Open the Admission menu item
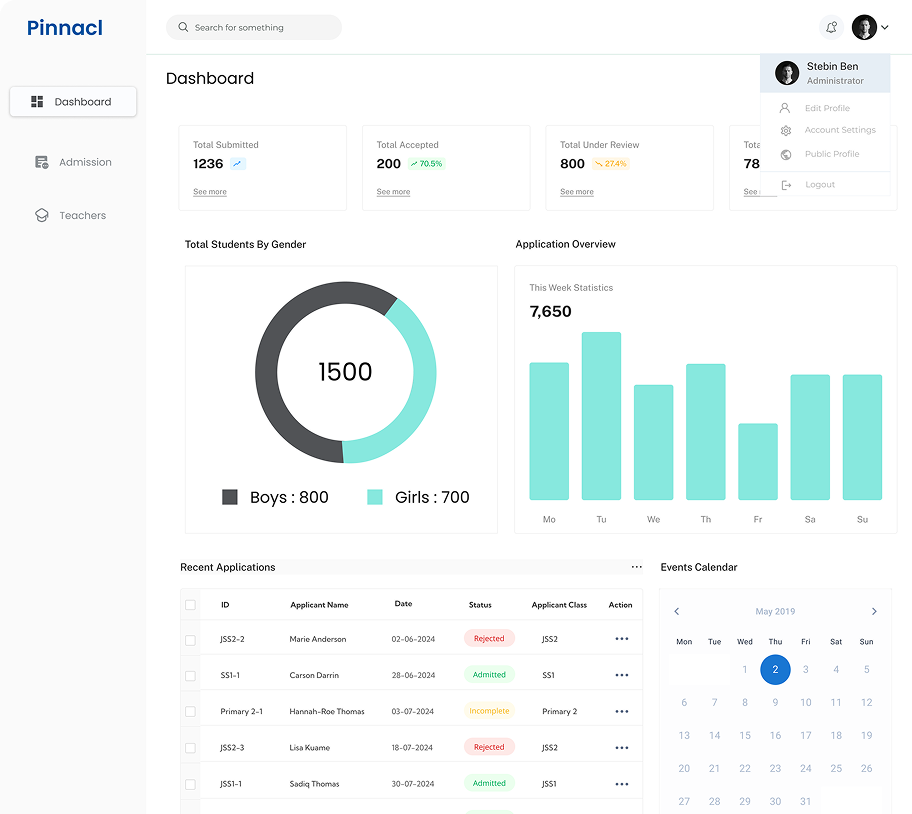Viewport: 912px width, 814px height. (x=85, y=162)
